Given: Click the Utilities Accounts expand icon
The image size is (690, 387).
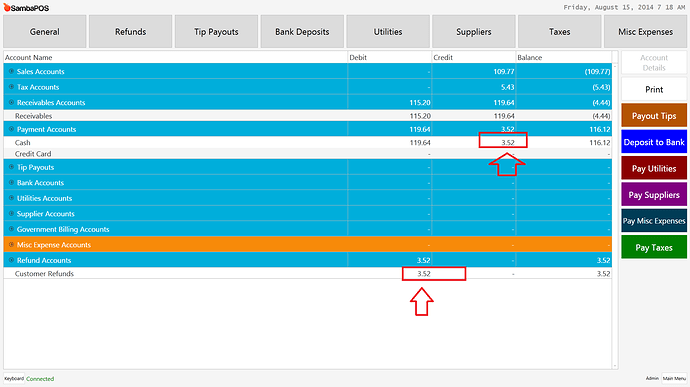Looking at the screenshot, I should (x=11, y=198).
